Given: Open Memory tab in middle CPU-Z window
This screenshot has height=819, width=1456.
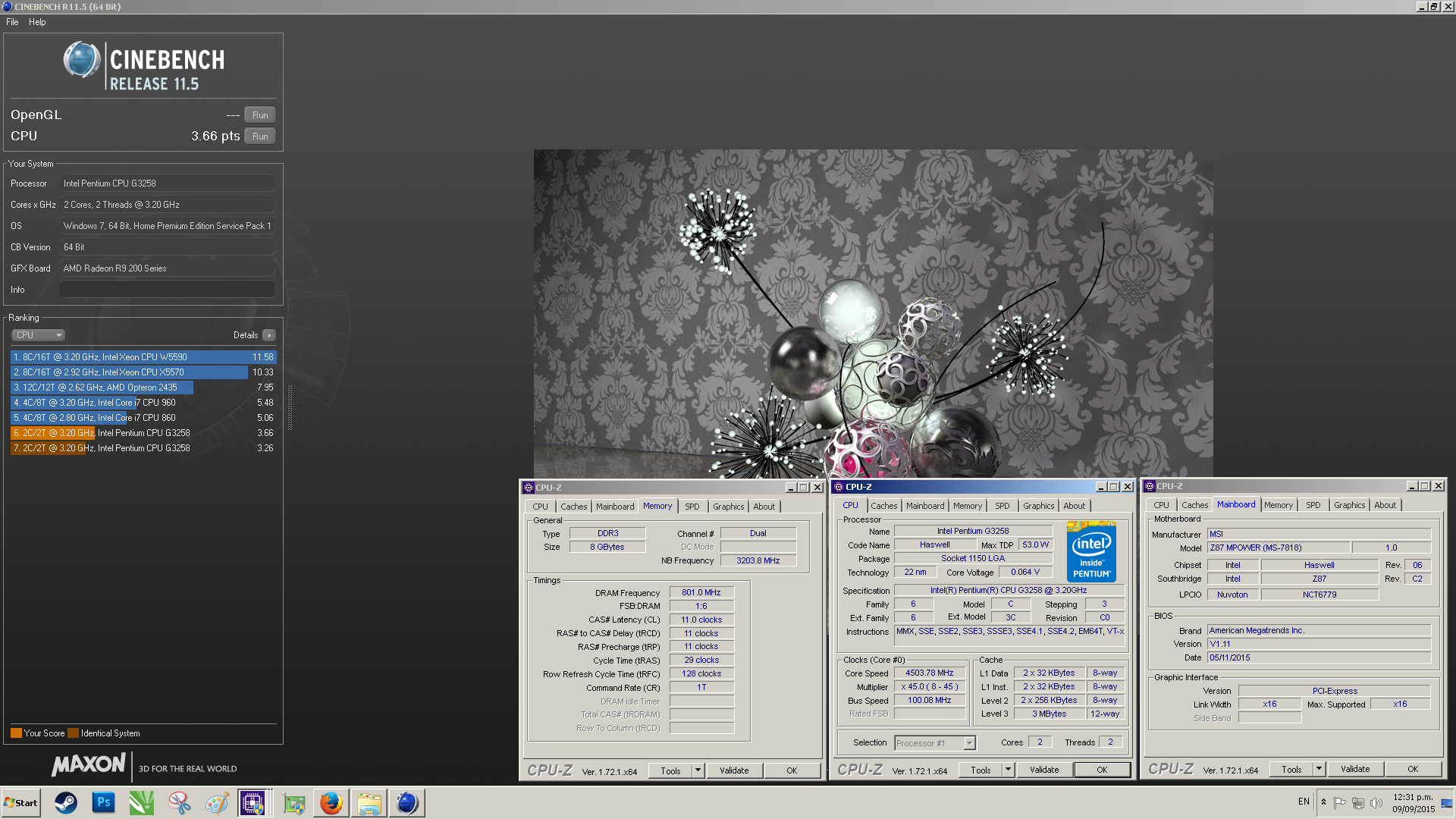Looking at the screenshot, I should coord(968,506).
